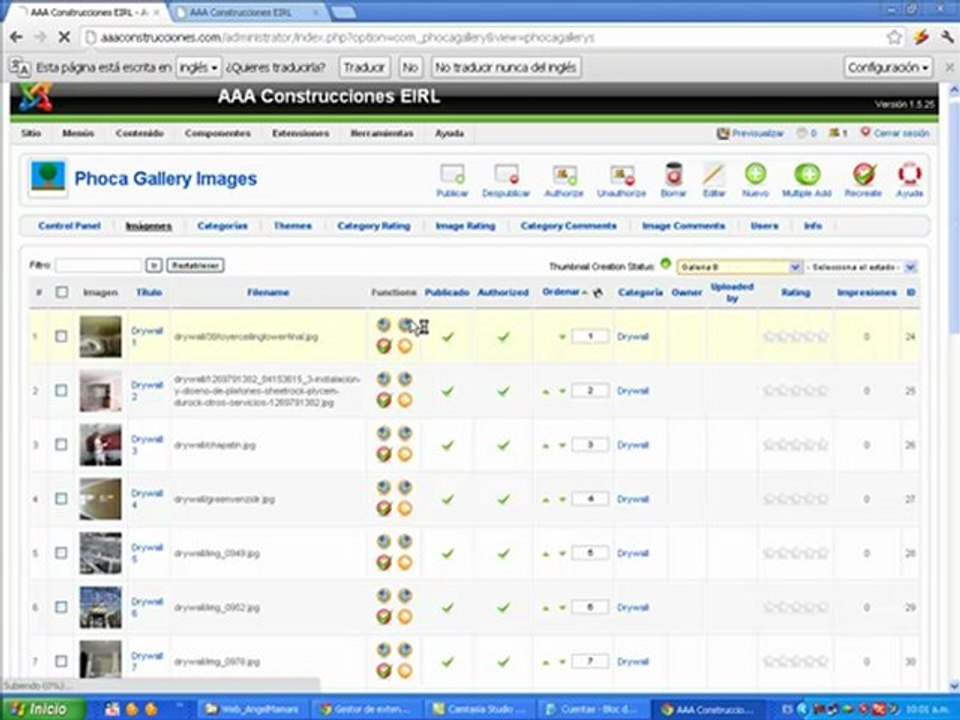This screenshot has height=720, width=960.
Task: Sort by the Filename column header
Action: tap(268, 293)
